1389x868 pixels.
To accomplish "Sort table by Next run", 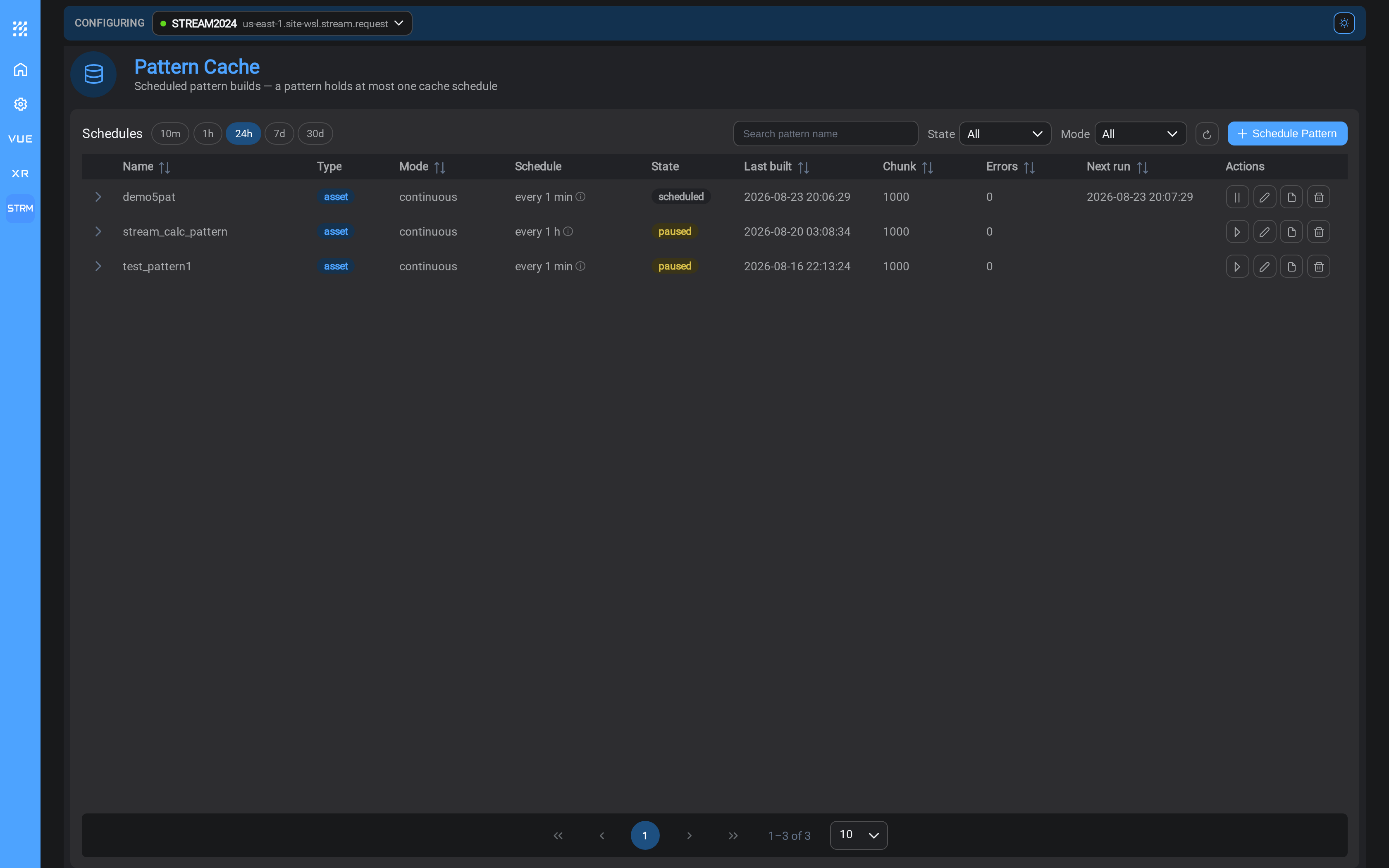I will coord(1142,167).
